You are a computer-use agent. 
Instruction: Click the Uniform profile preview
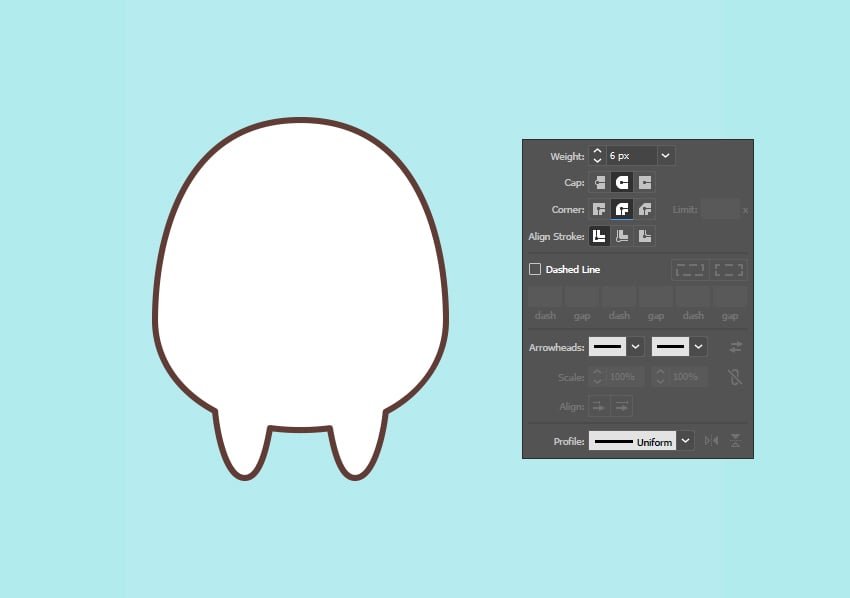[x=632, y=441]
